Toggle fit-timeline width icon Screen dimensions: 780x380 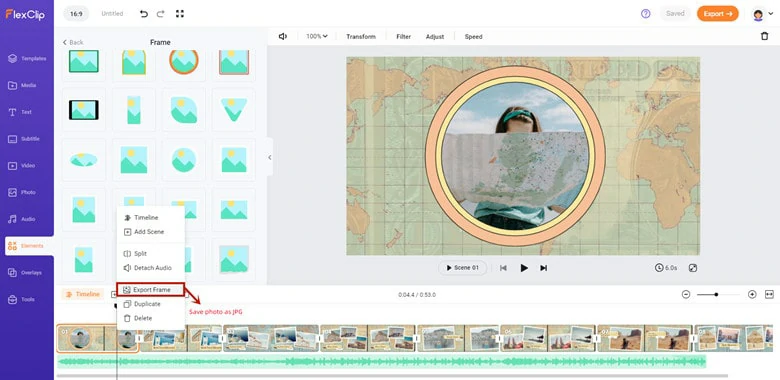click(x=769, y=294)
